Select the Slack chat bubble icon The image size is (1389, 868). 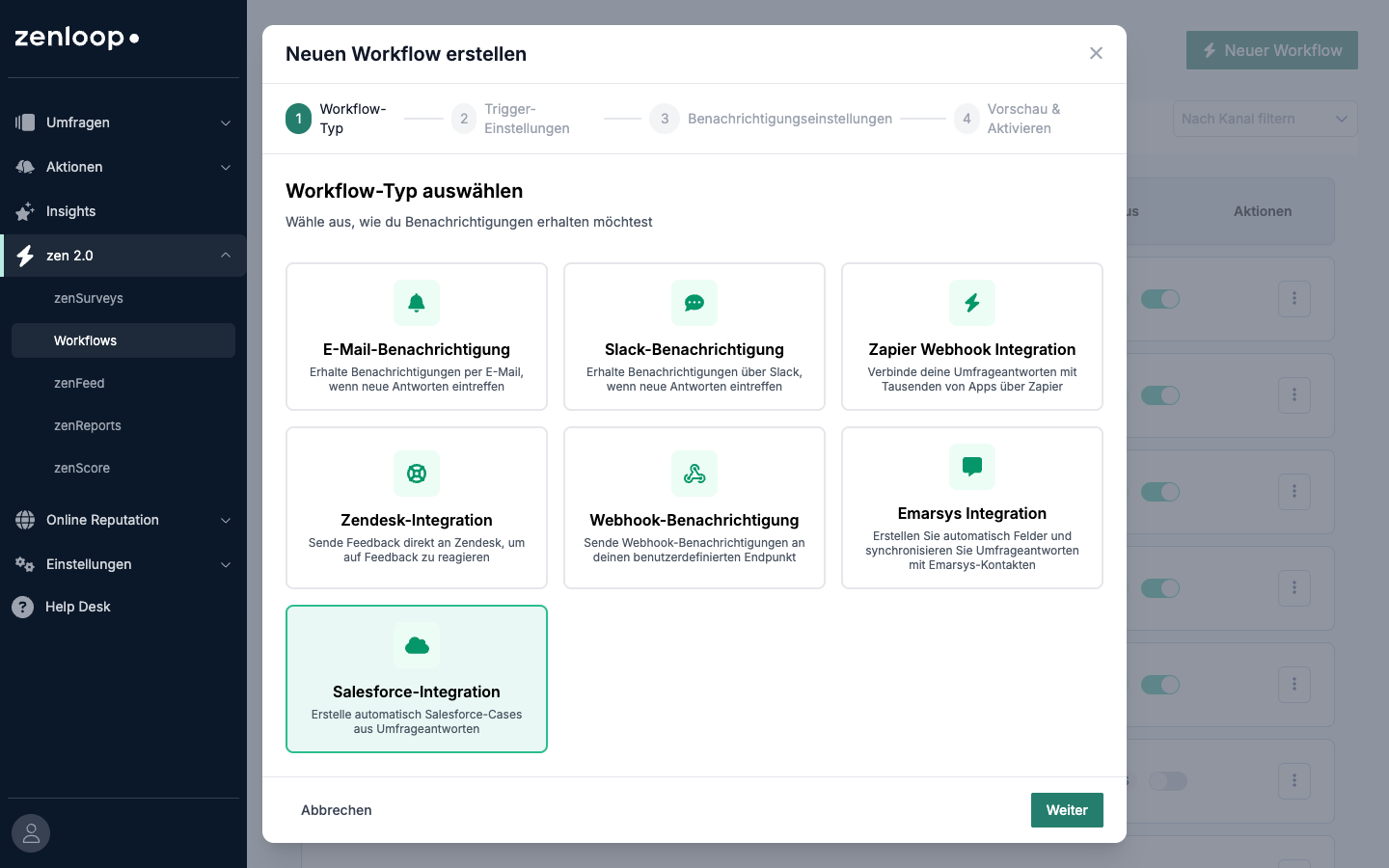(694, 303)
